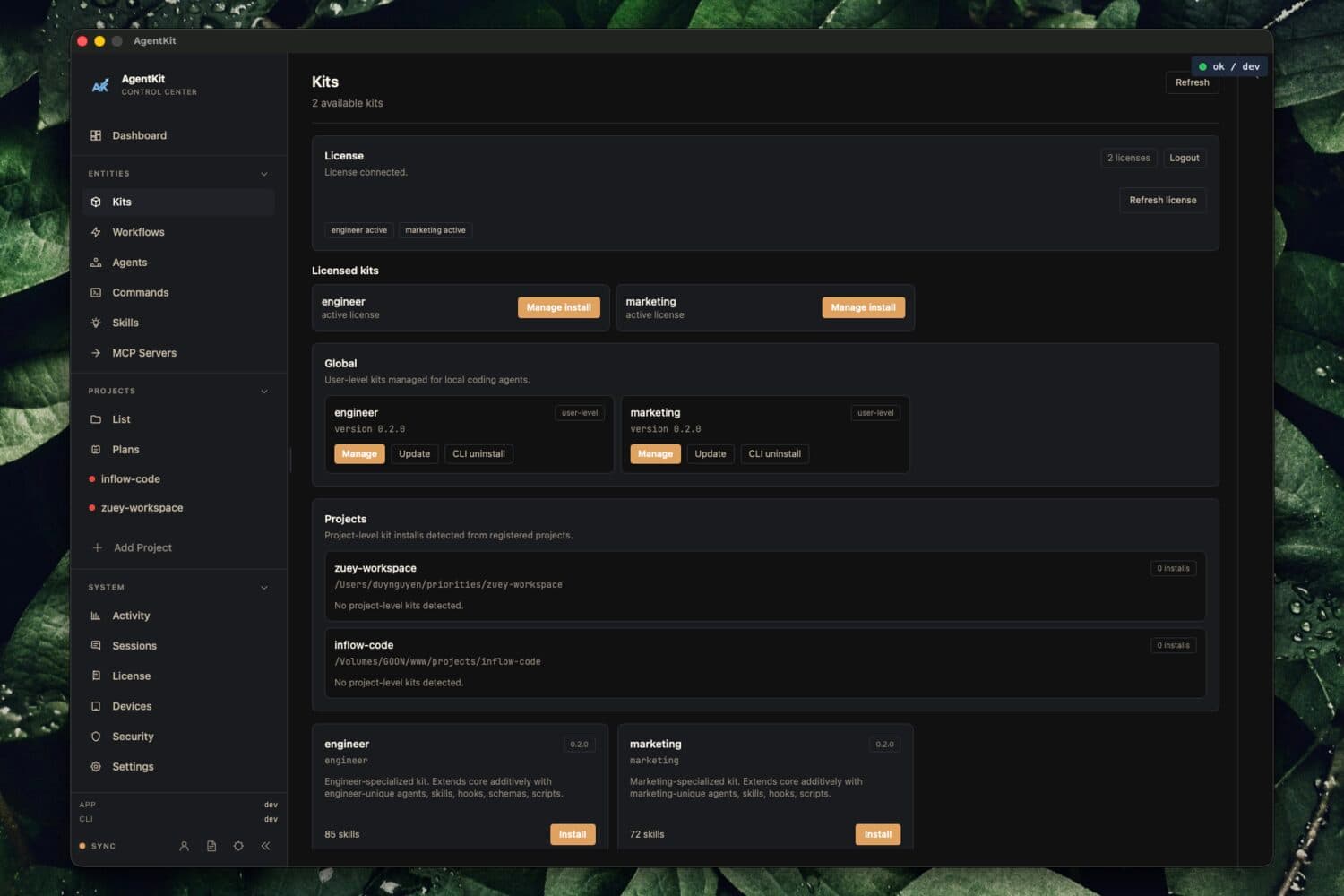Click 0 installs badge for inflow-code

[1173, 645]
